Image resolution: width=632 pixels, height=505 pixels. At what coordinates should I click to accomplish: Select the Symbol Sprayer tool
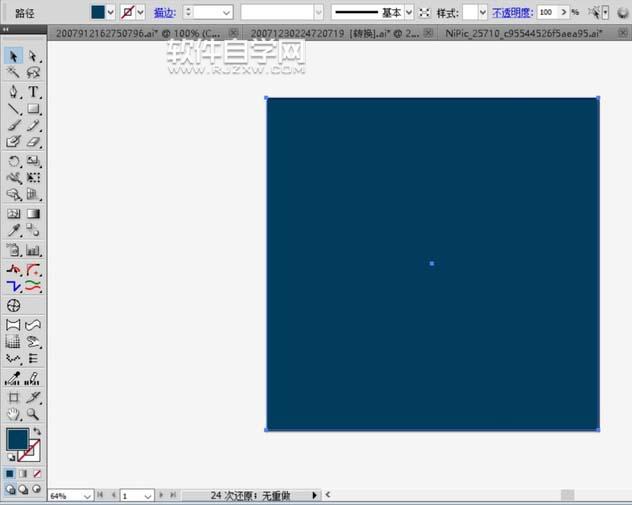pyautogui.click(x=13, y=250)
